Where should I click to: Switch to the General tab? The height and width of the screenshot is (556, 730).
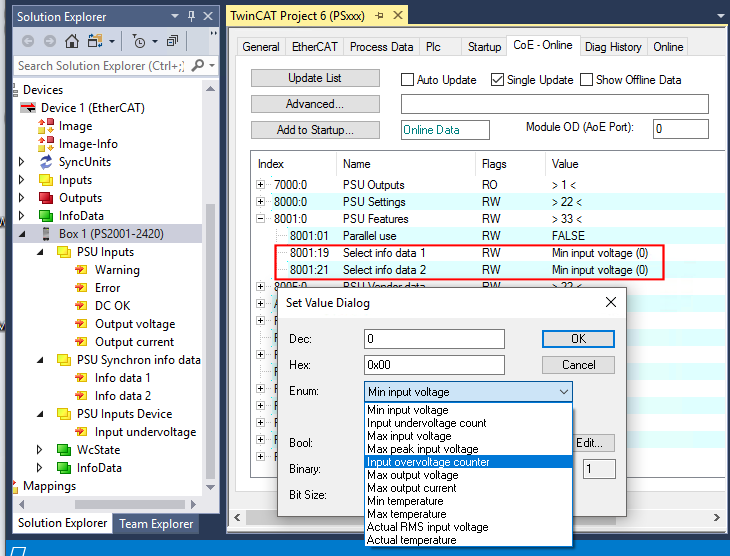(x=261, y=47)
